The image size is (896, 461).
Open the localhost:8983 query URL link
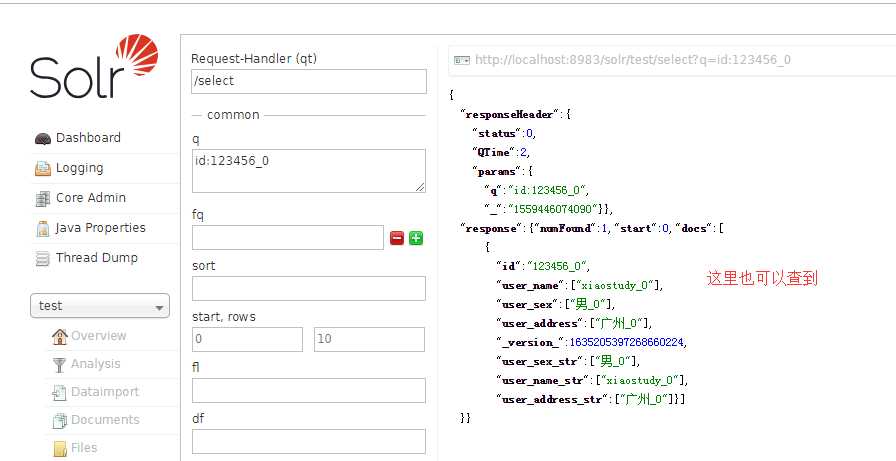(633, 60)
